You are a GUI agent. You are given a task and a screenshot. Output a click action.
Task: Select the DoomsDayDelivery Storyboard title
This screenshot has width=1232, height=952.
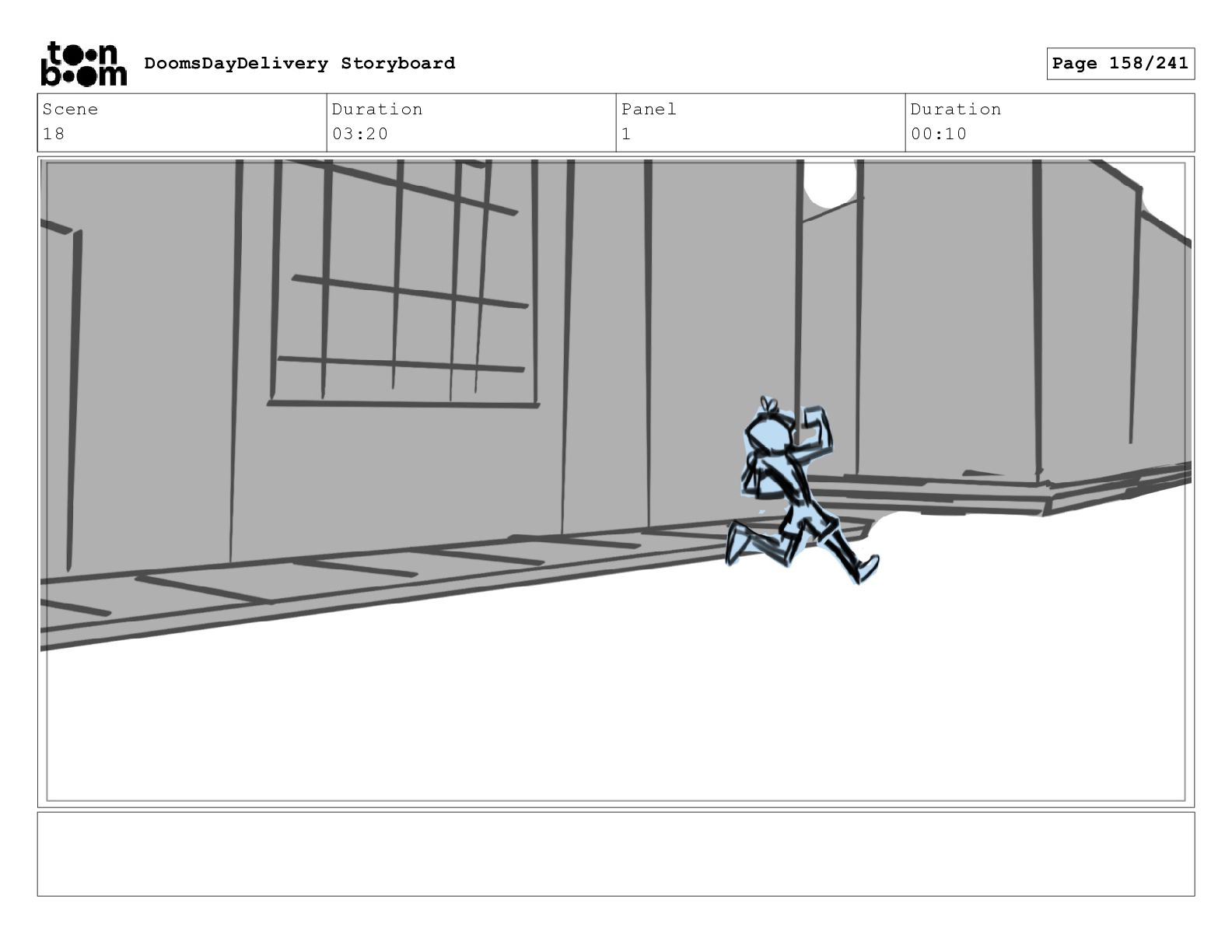(x=299, y=63)
